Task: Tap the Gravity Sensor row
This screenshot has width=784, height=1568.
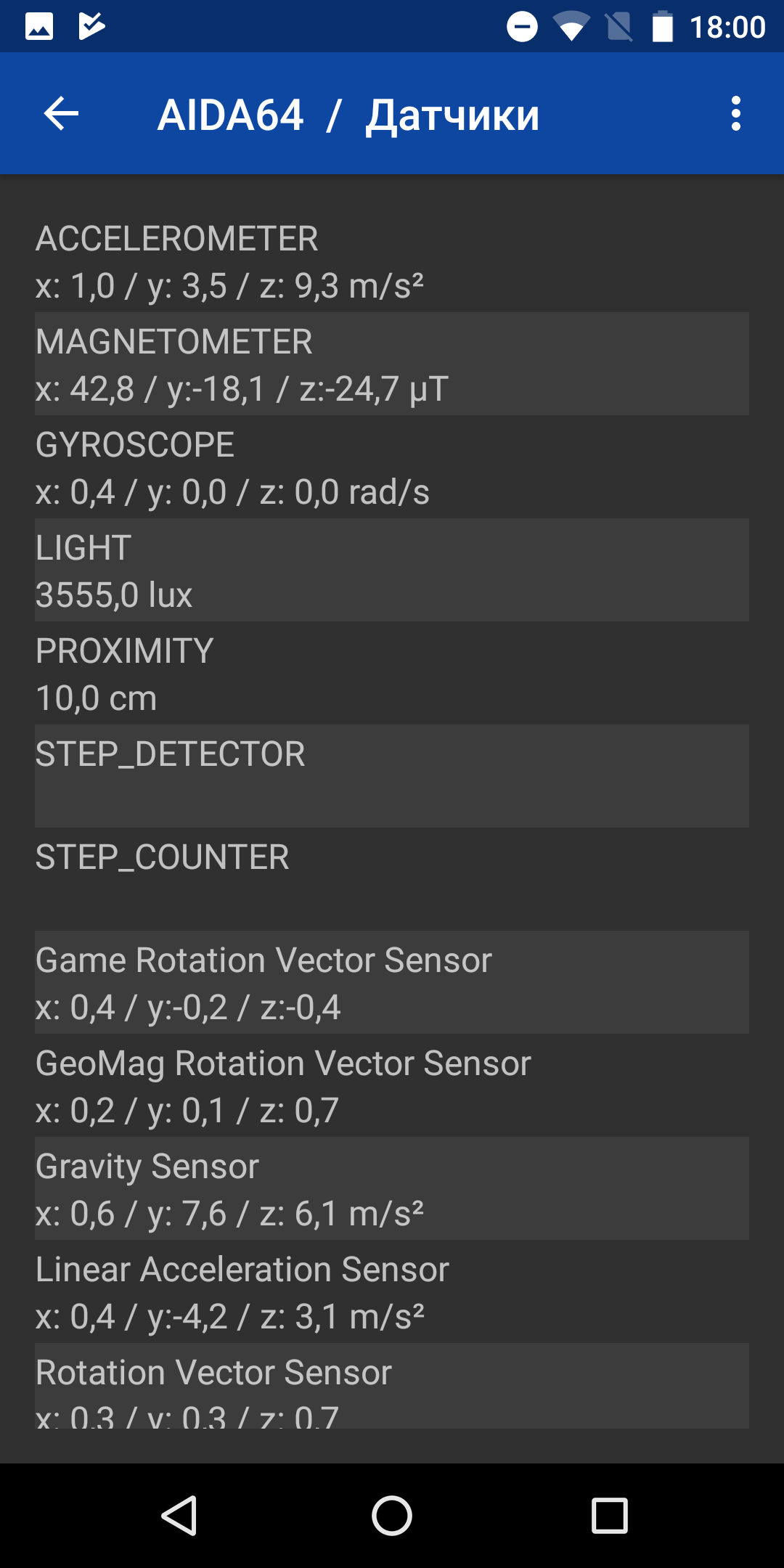Action: pos(392,1188)
